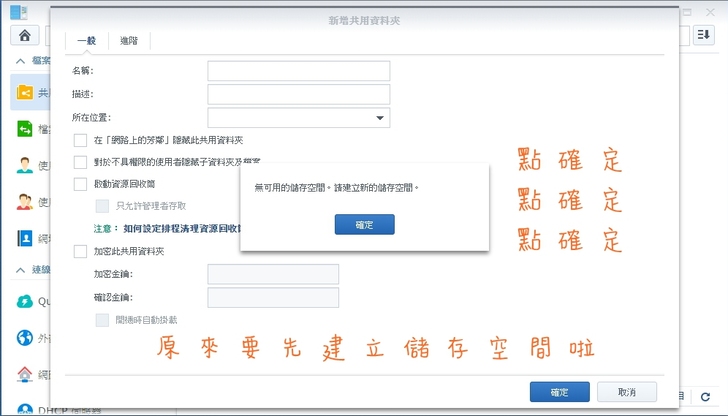Toggle hide subfolders from unauthorized users checkbox
The width and height of the screenshot is (728, 416).
[x=80, y=162]
